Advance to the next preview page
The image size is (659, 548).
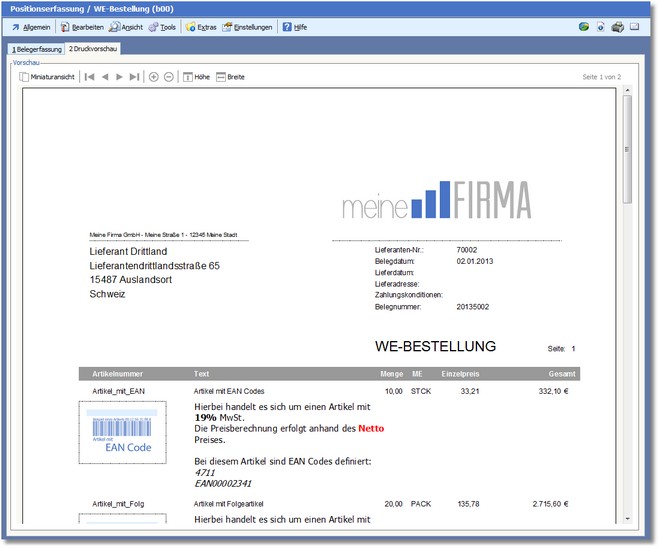point(119,76)
